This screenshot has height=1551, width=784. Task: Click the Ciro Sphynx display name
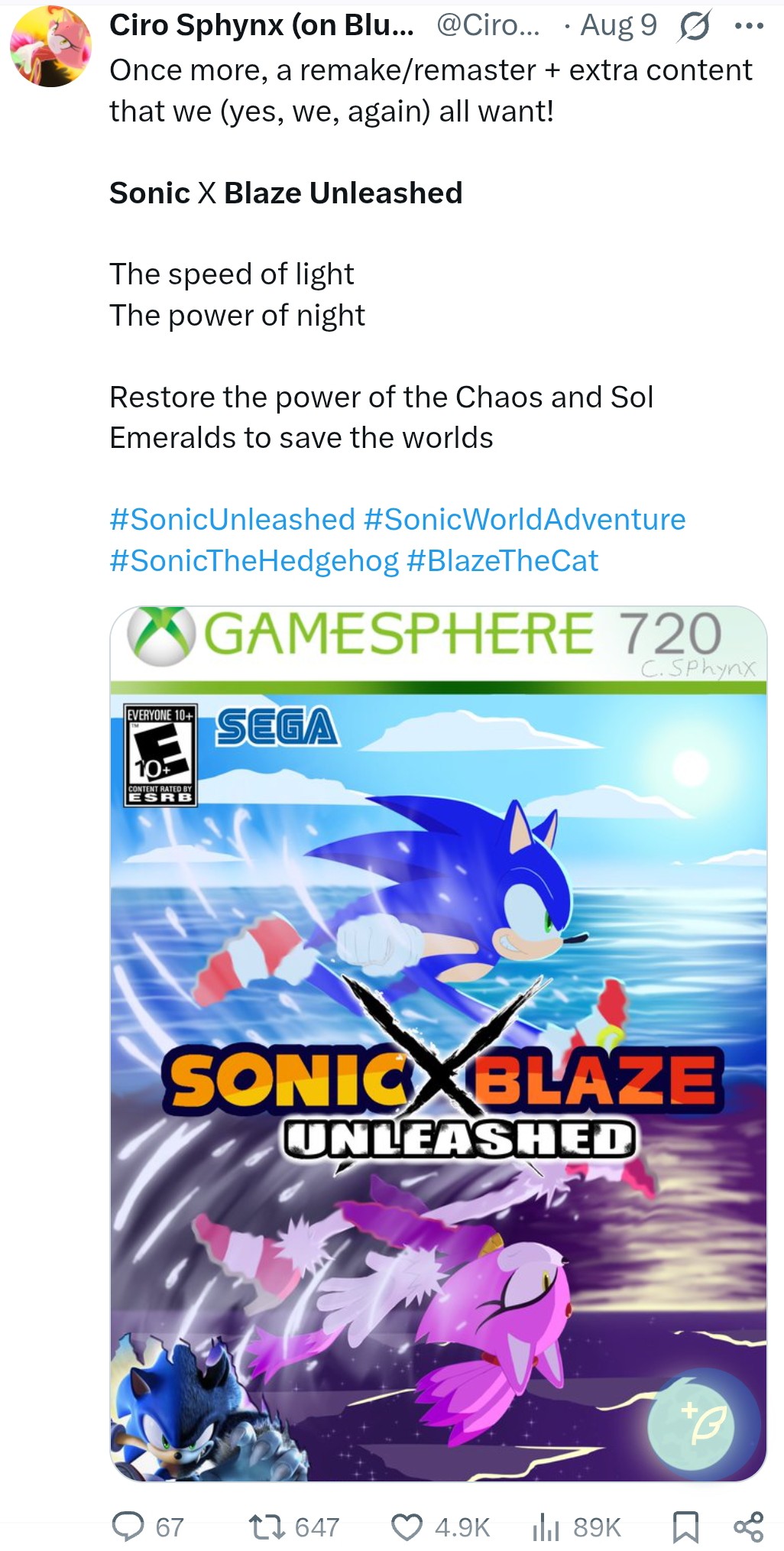click(x=261, y=26)
